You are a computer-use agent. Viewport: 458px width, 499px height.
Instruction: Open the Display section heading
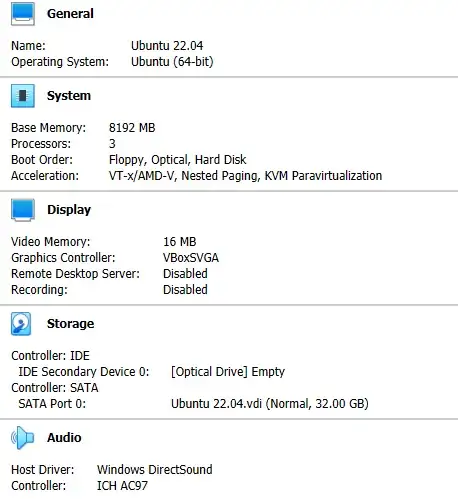pyautogui.click(x=69, y=210)
